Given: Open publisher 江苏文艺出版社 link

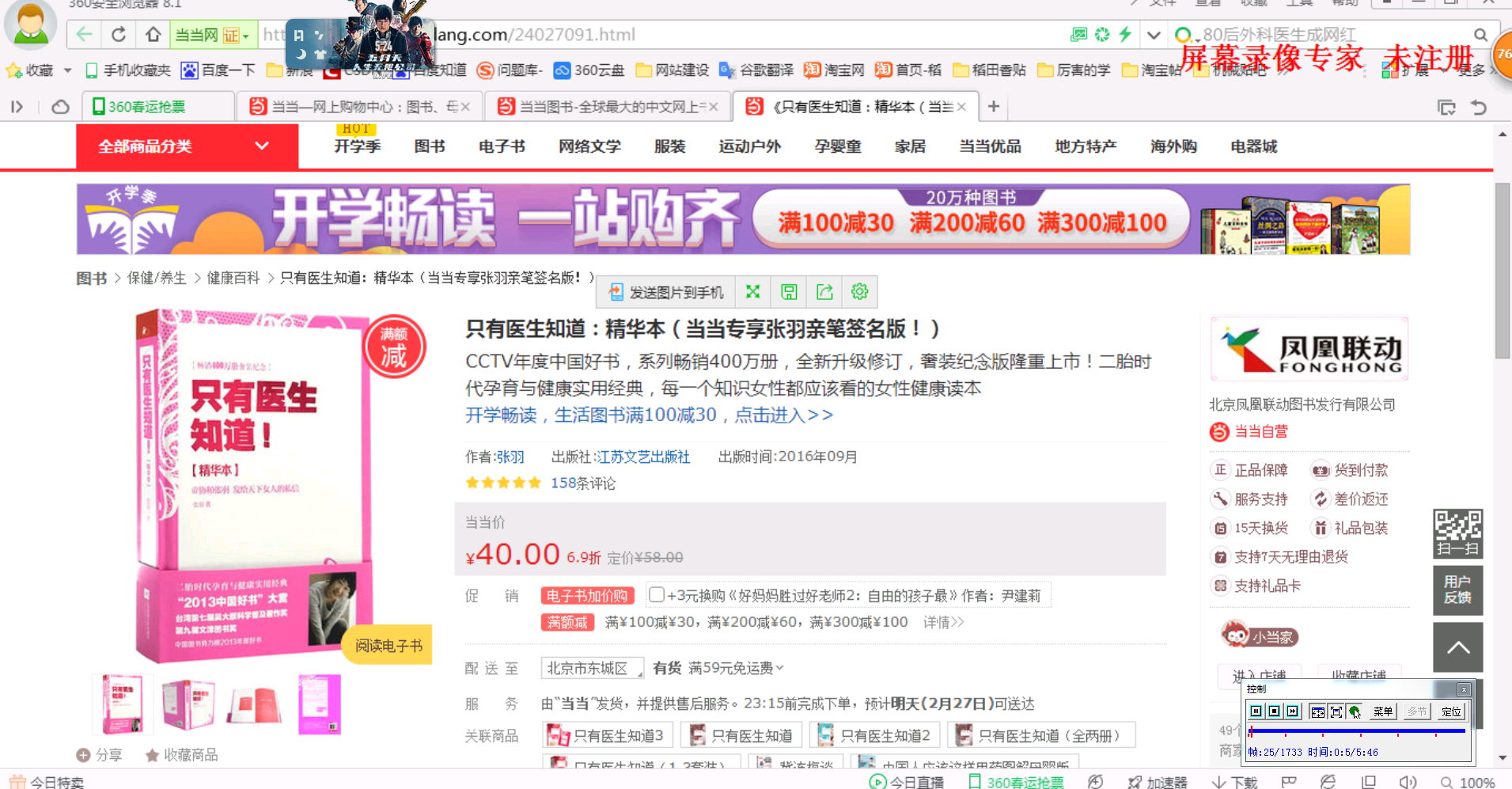Looking at the screenshot, I should (x=642, y=457).
